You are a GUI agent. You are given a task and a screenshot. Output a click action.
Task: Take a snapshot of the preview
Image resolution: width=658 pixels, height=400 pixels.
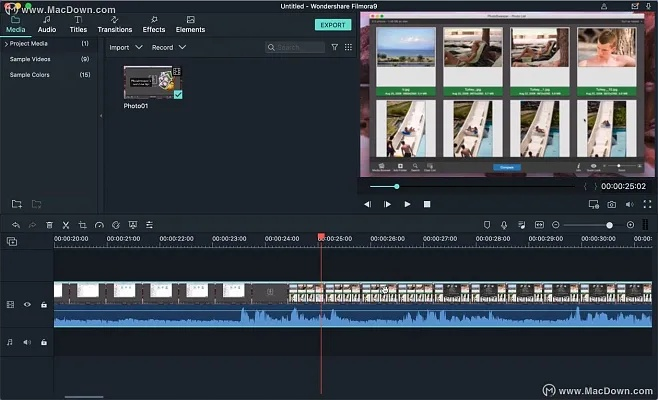pyautogui.click(x=612, y=204)
